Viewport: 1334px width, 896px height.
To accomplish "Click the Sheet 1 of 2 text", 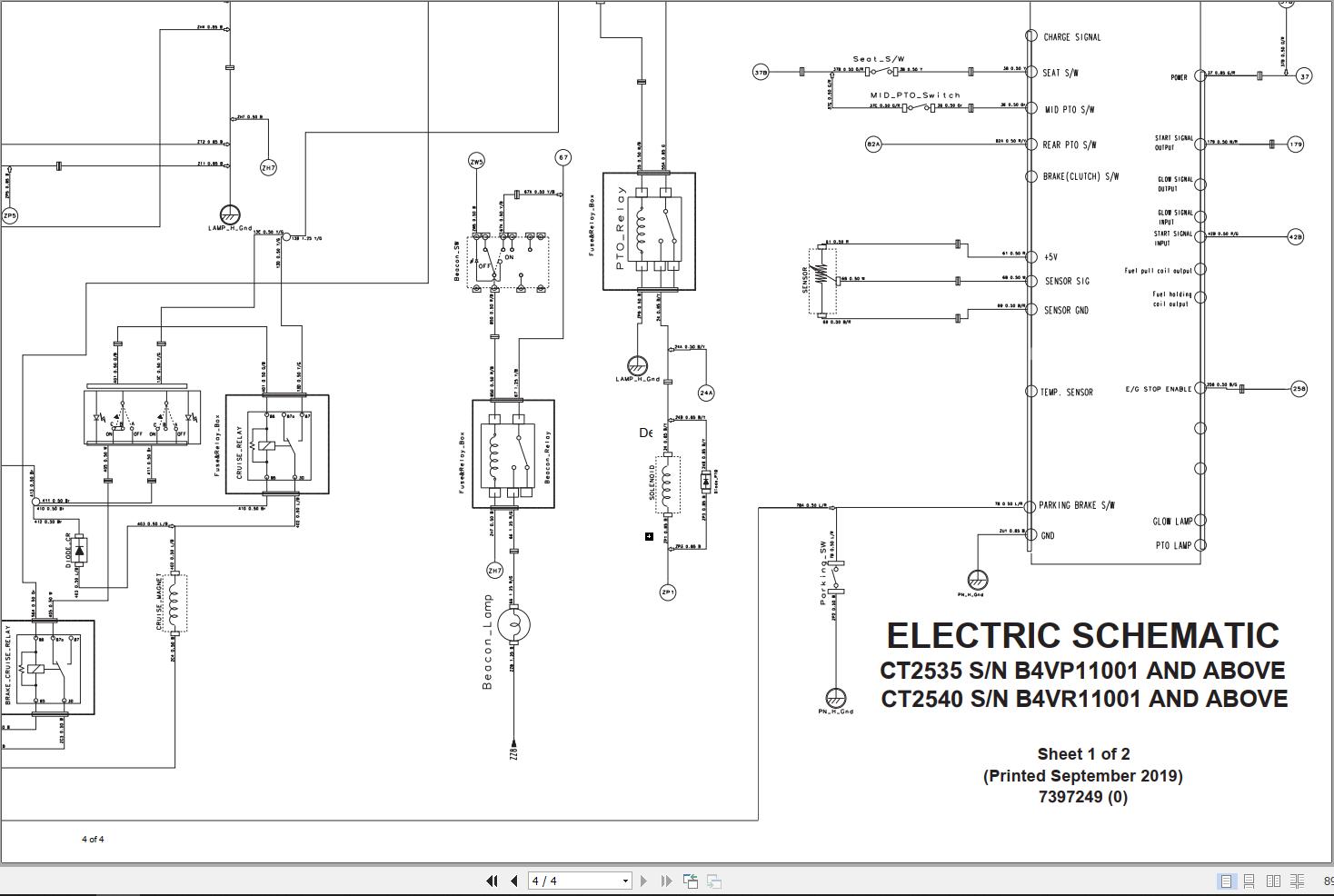I will click(x=1083, y=753).
